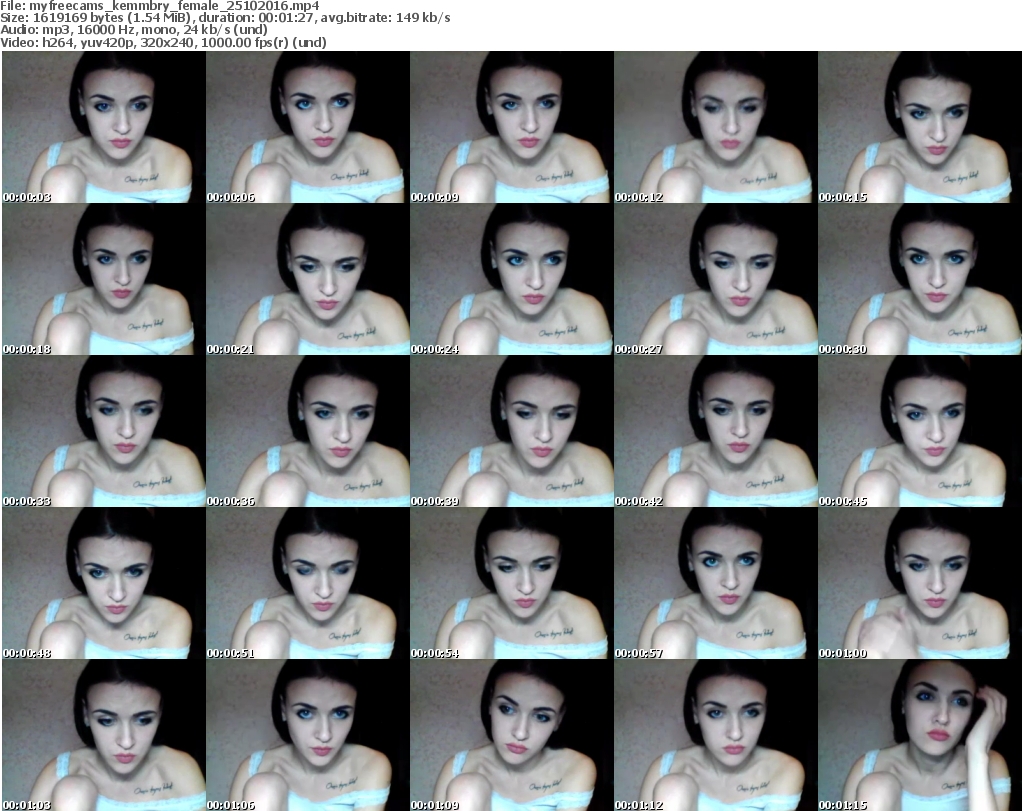Select the frame stamped 00:00:27

click(716, 279)
